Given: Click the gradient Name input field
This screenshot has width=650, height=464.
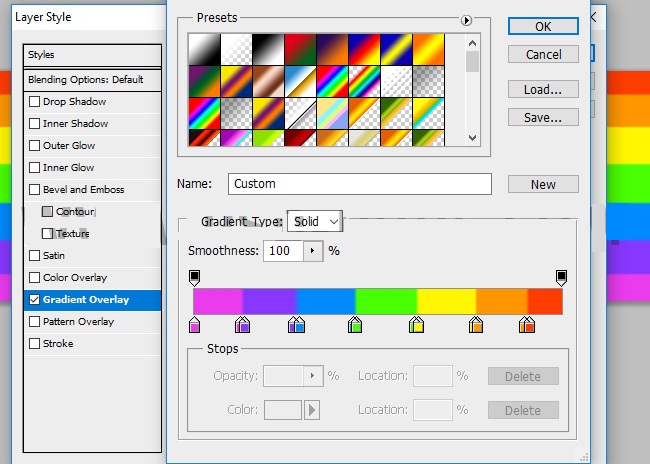Looking at the screenshot, I should [360, 184].
